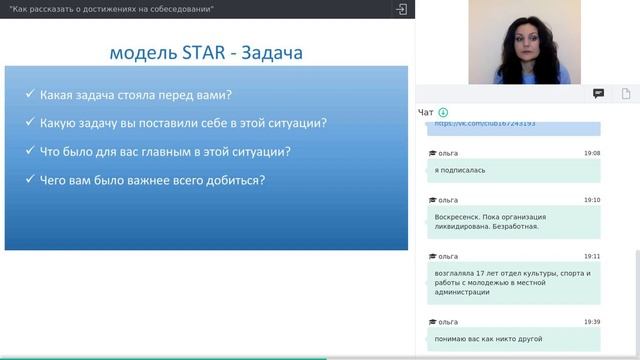
Task: Click the chat panel vertical scrollbar
Action: click(638, 304)
